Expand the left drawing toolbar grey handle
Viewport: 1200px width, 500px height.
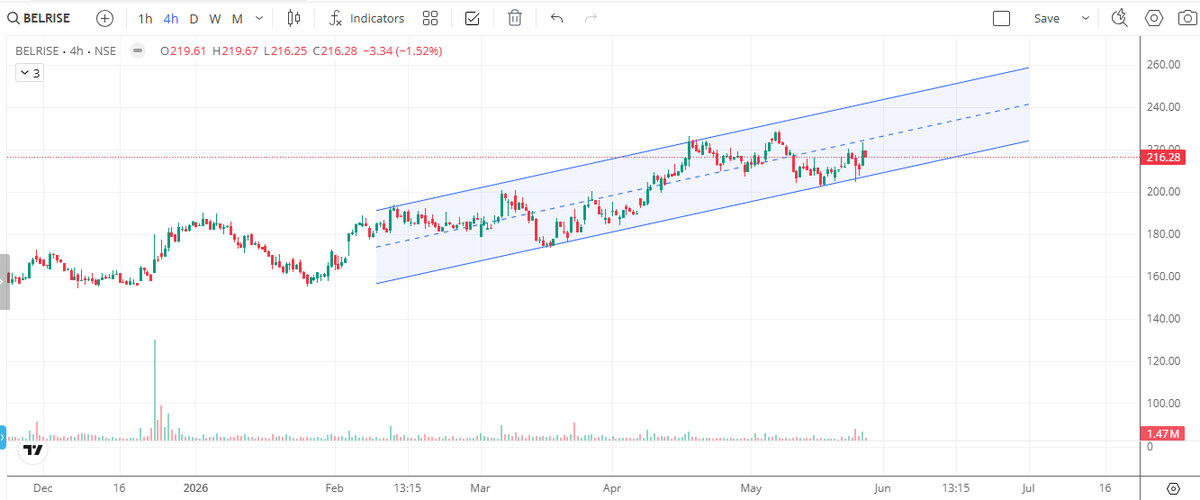point(4,282)
